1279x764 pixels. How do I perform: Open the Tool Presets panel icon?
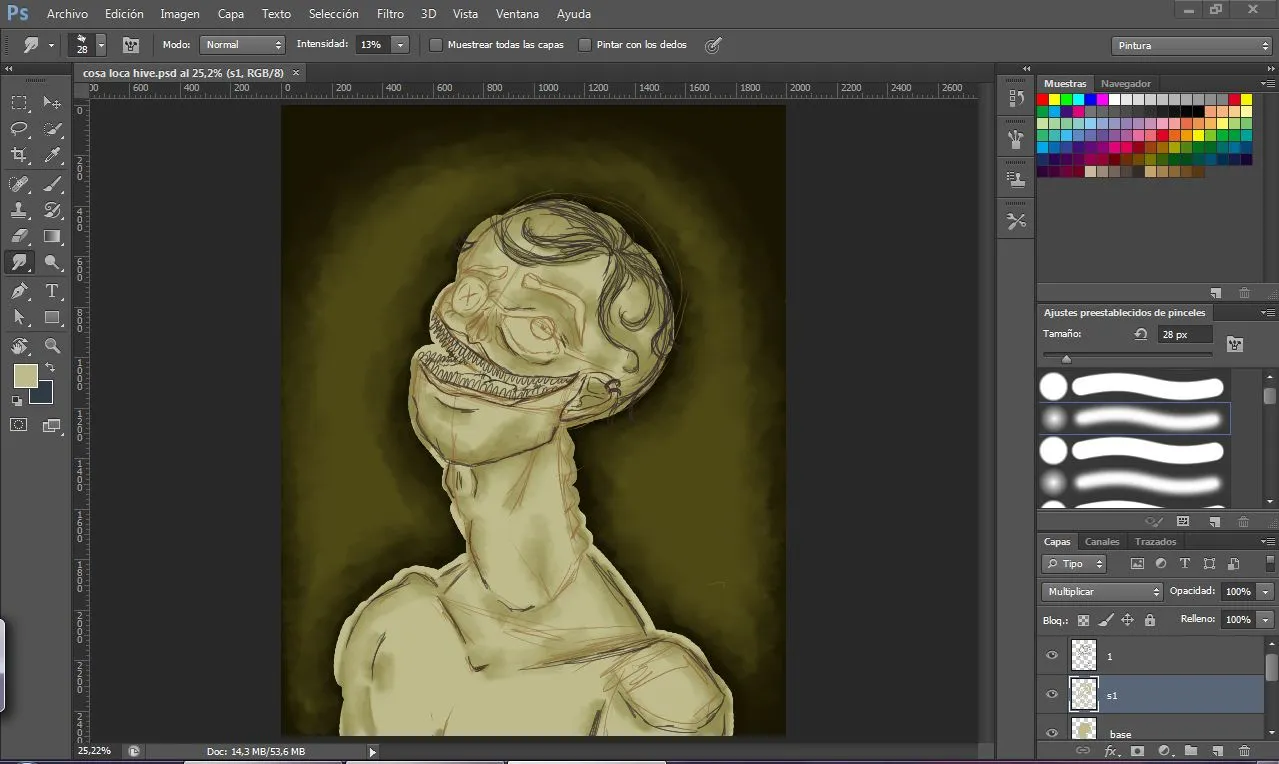point(1017,222)
